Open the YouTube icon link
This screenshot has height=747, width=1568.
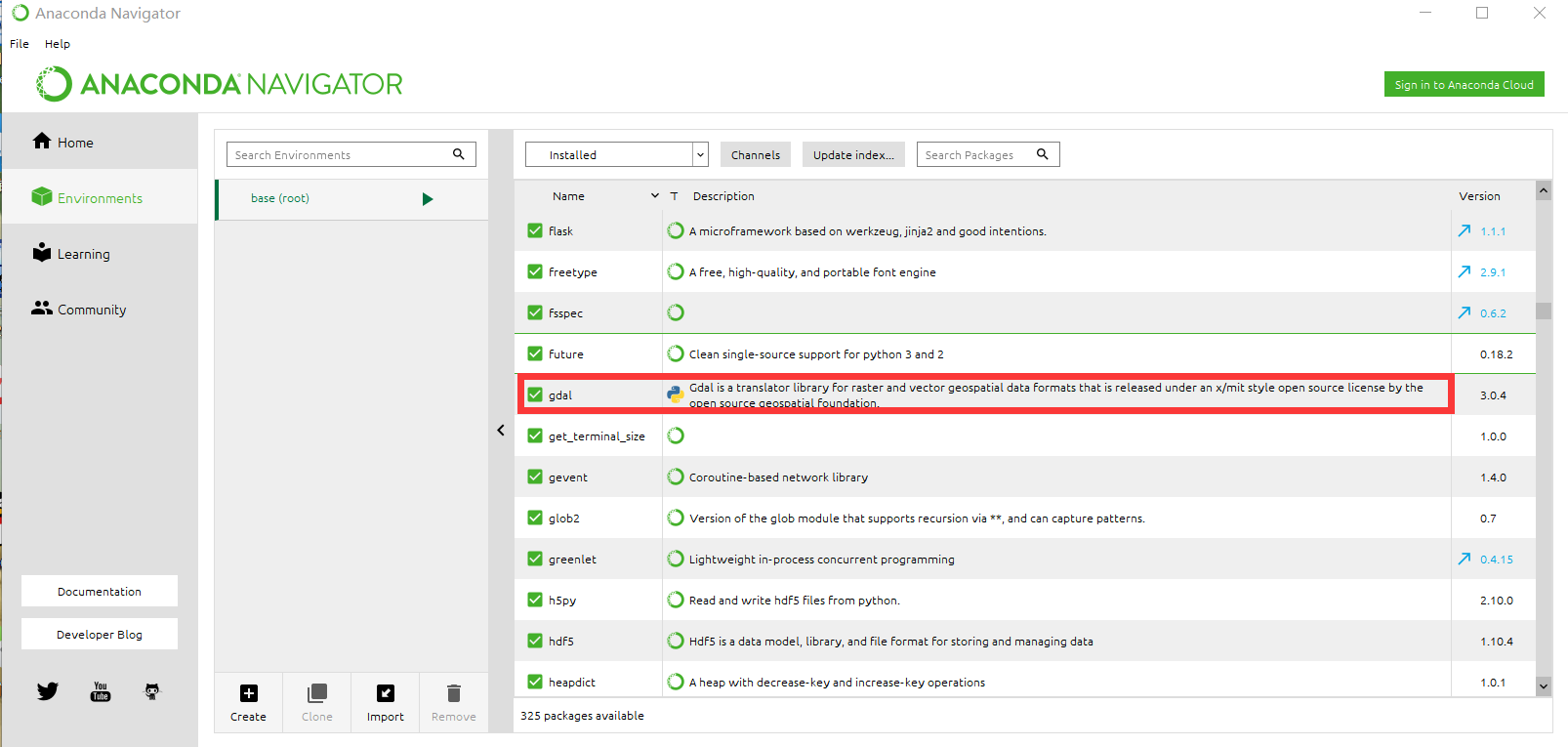pos(100,691)
